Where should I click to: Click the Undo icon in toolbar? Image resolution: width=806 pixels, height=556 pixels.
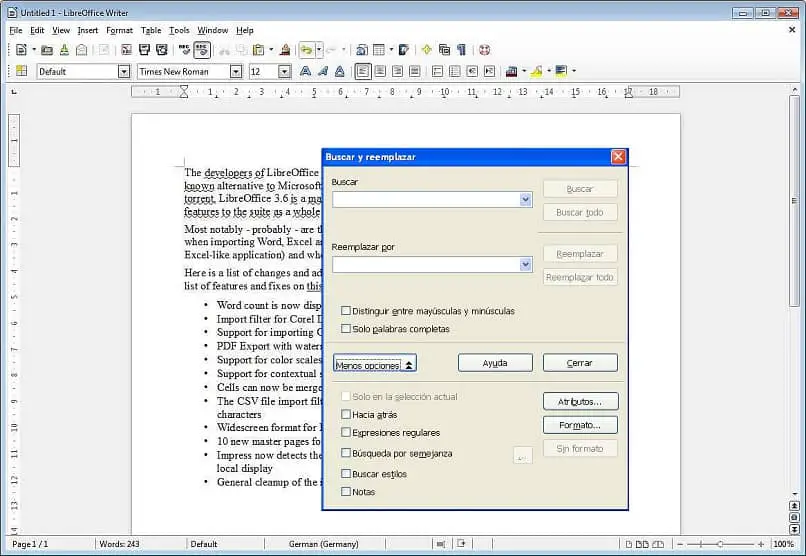[x=307, y=50]
